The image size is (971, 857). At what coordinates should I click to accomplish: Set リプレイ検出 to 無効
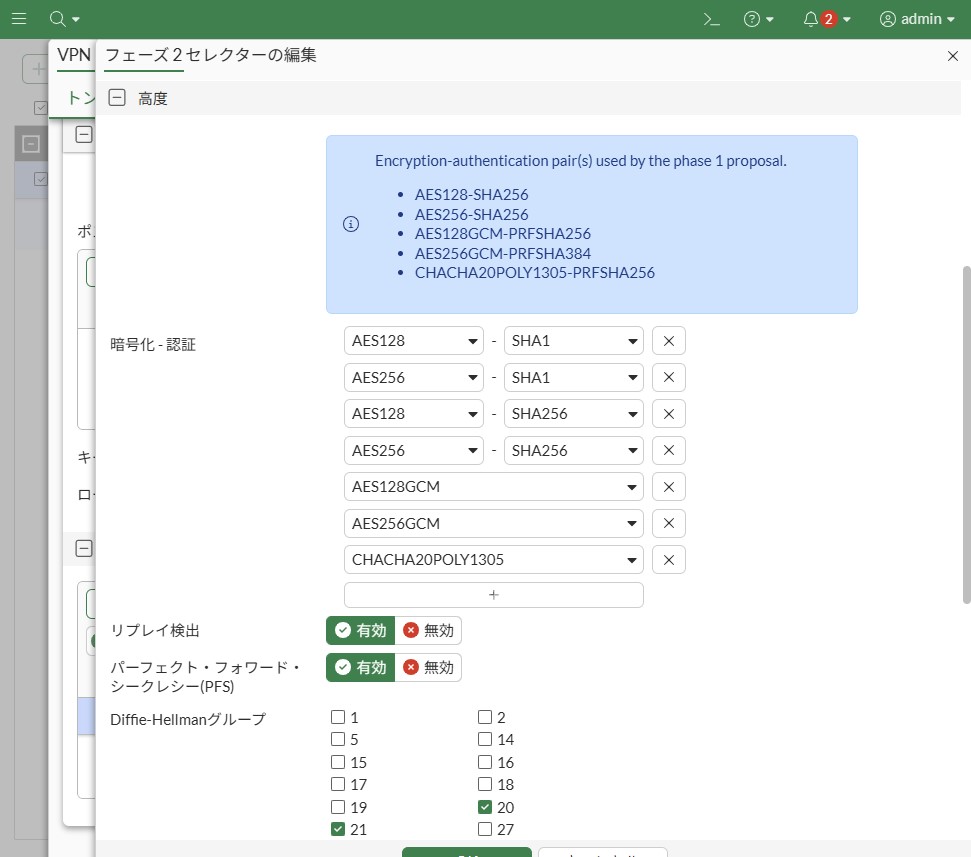pos(428,631)
